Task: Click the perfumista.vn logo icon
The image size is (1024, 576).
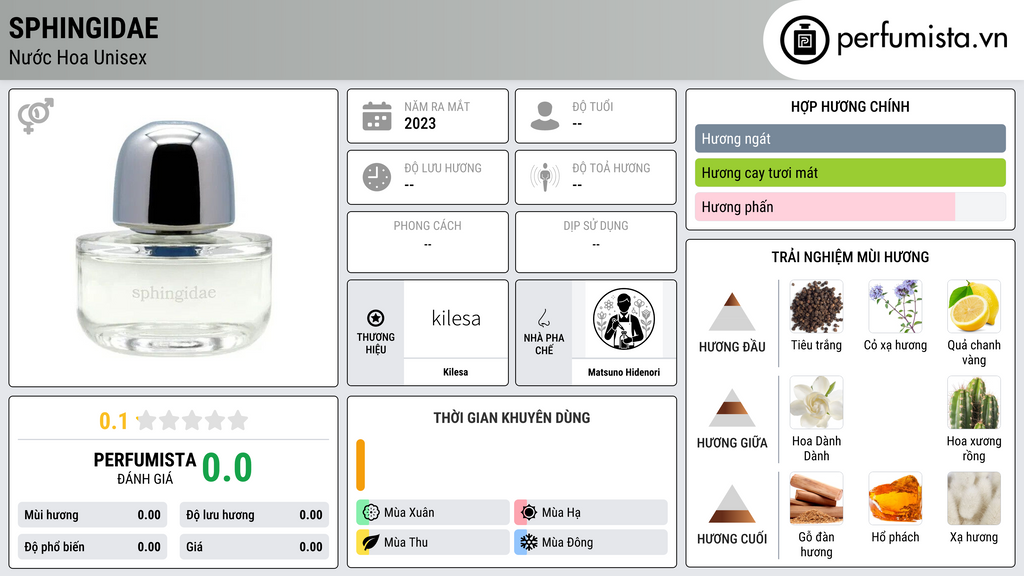Action: tap(804, 40)
